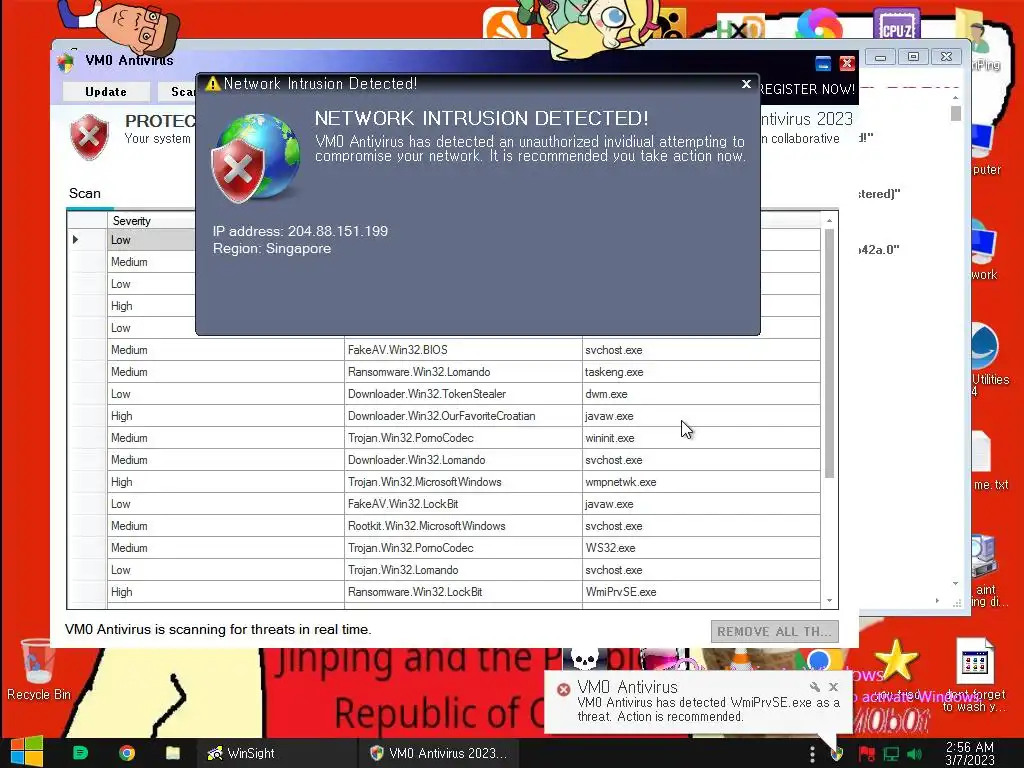The height and width of the screenshot is (768, 1024).
Task: Select the FakeAV.Win32.BIOS threat cell
Action: (x=463, y=350)
